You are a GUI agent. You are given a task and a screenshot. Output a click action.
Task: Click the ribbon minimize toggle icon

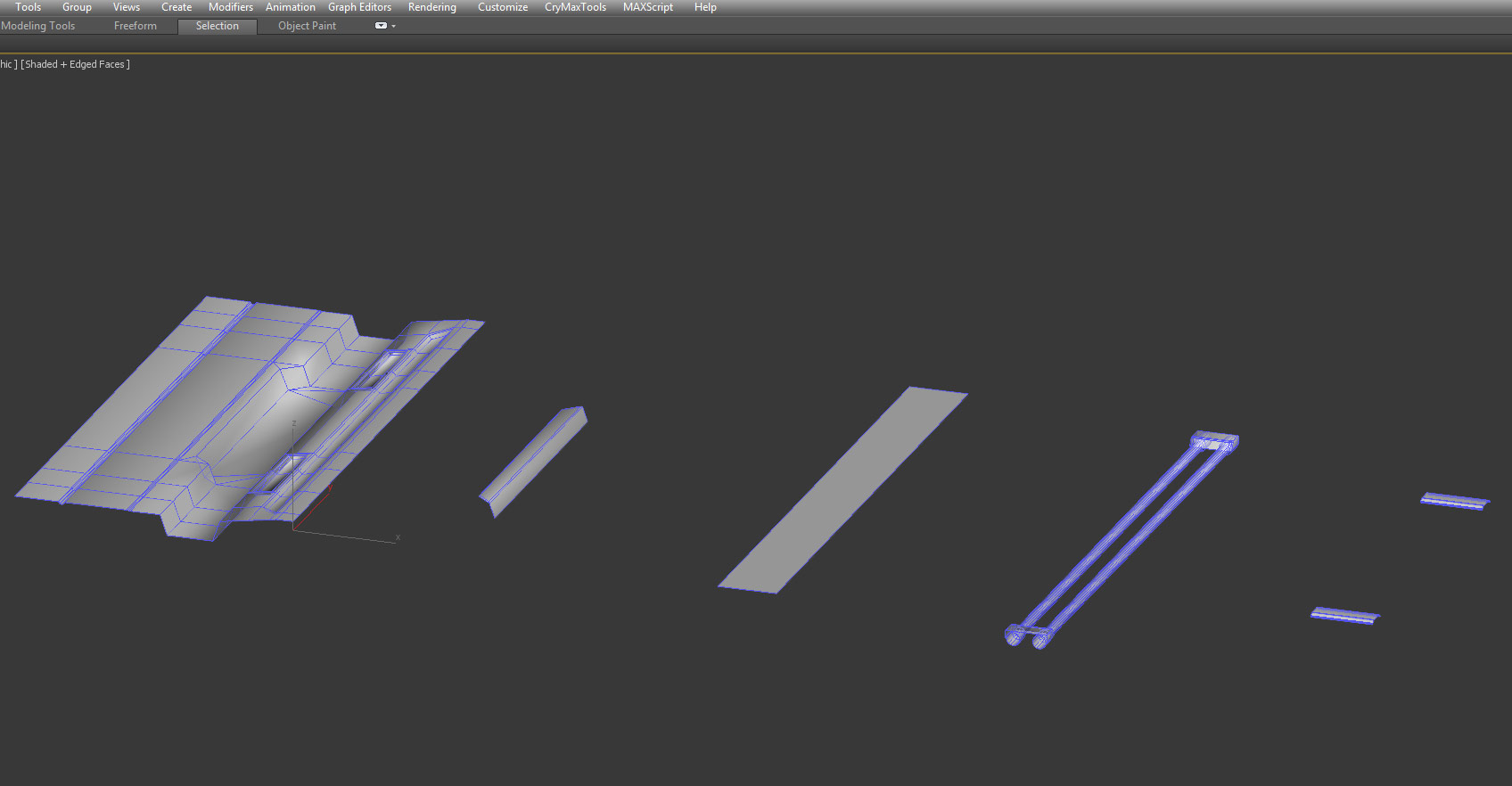[381, 26]
